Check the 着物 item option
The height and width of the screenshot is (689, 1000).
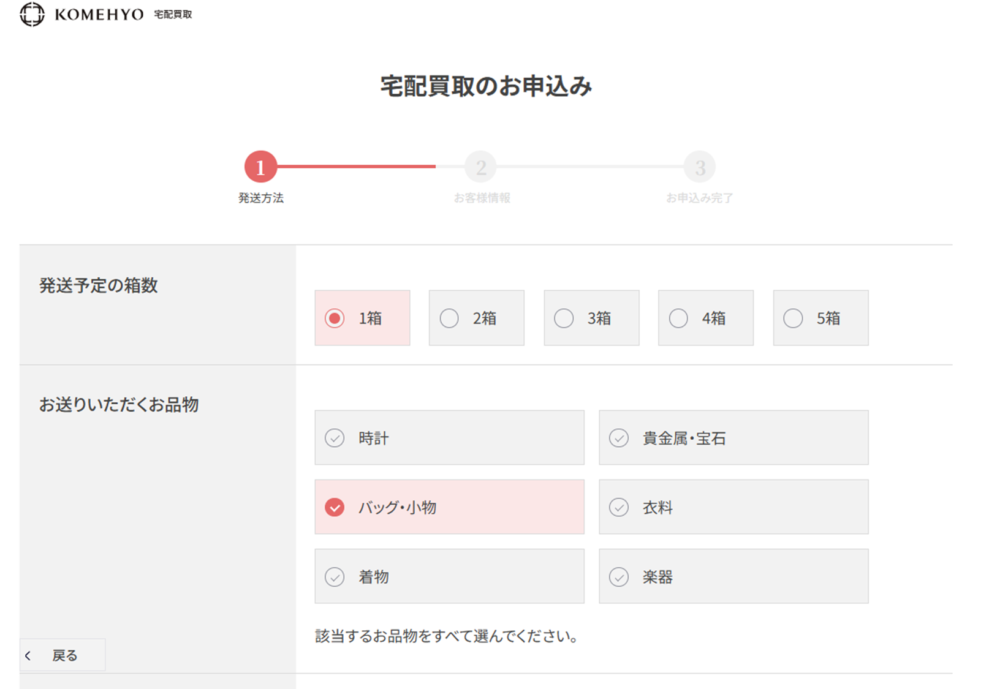(450, 576)
